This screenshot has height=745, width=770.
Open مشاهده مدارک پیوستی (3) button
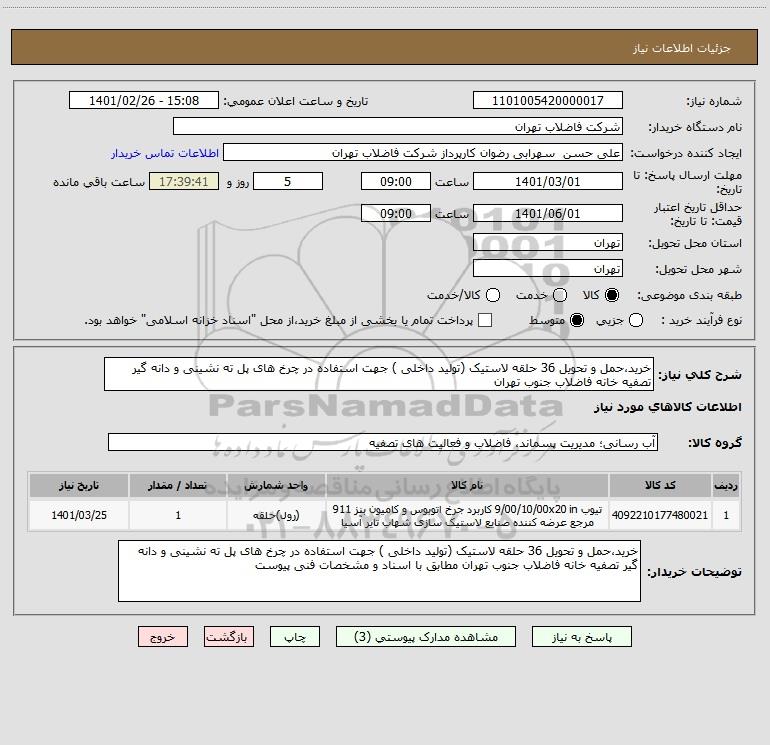(426, 637)
